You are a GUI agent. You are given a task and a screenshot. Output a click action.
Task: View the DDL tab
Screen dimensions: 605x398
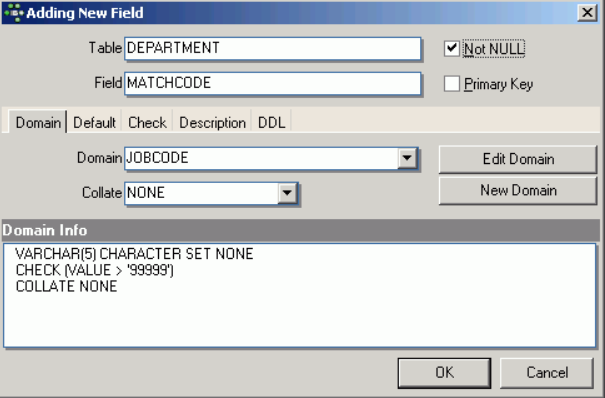(271, 123)
